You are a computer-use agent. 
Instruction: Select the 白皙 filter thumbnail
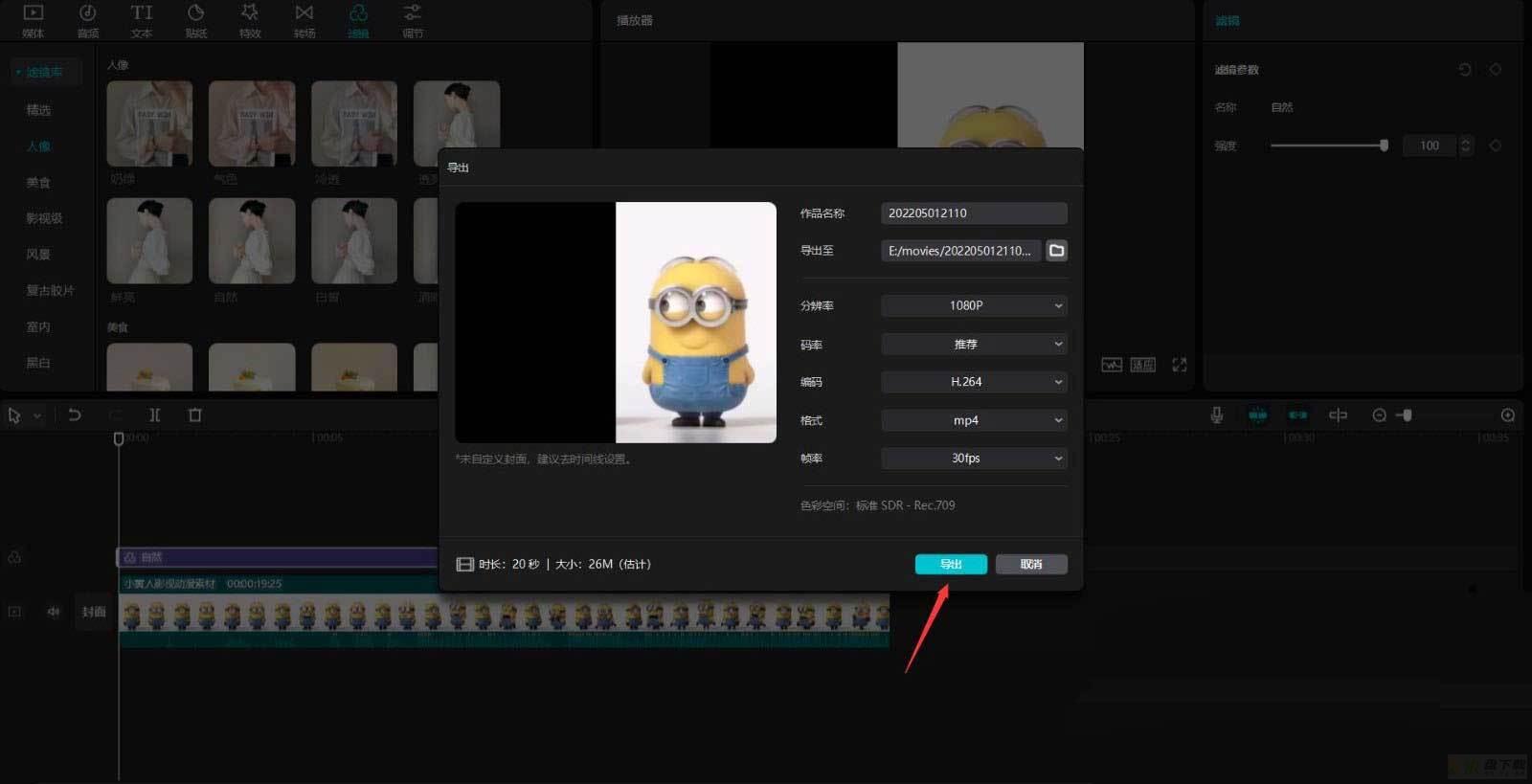click(x=354, y=241)
